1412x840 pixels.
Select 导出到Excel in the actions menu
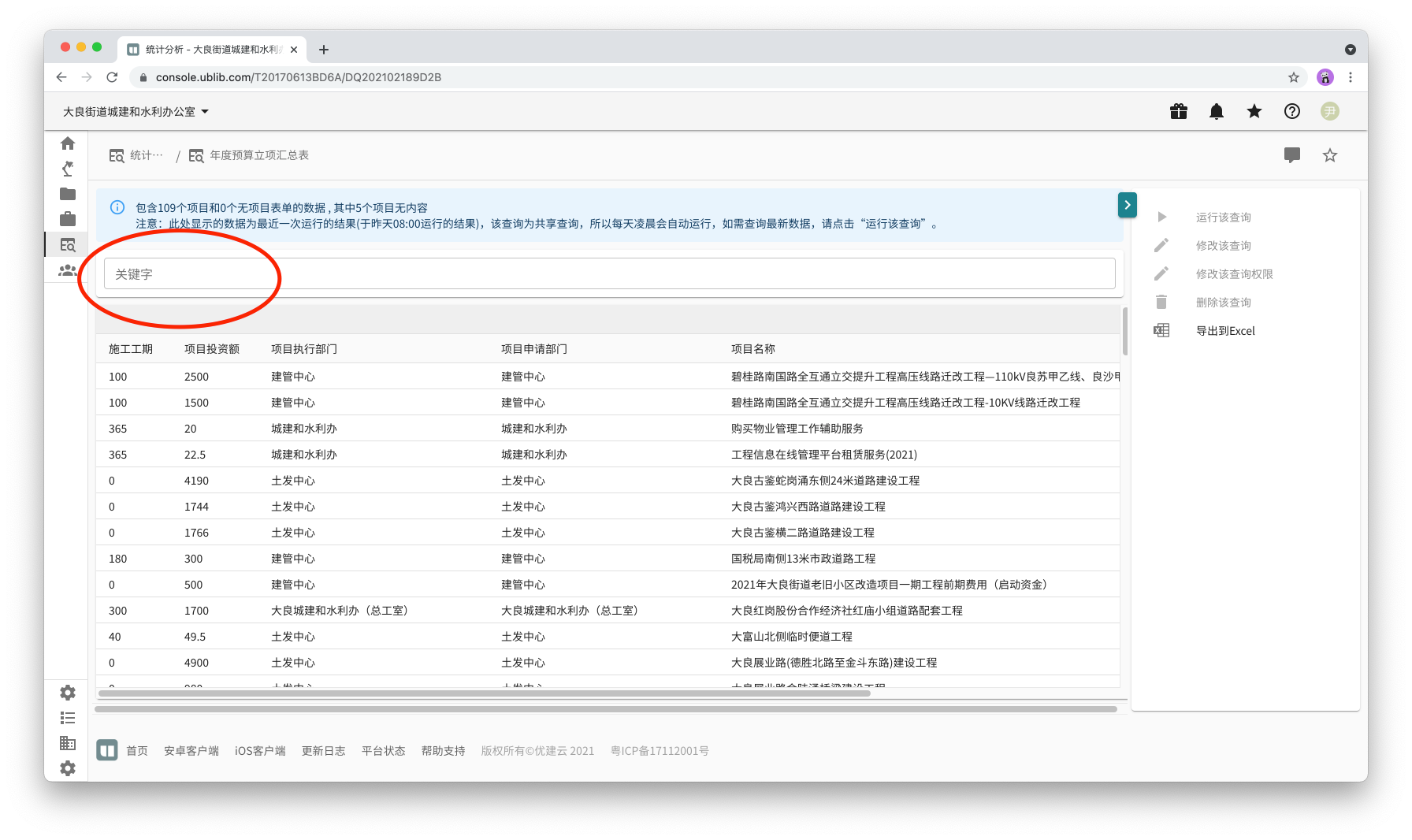pos(1224,331)
